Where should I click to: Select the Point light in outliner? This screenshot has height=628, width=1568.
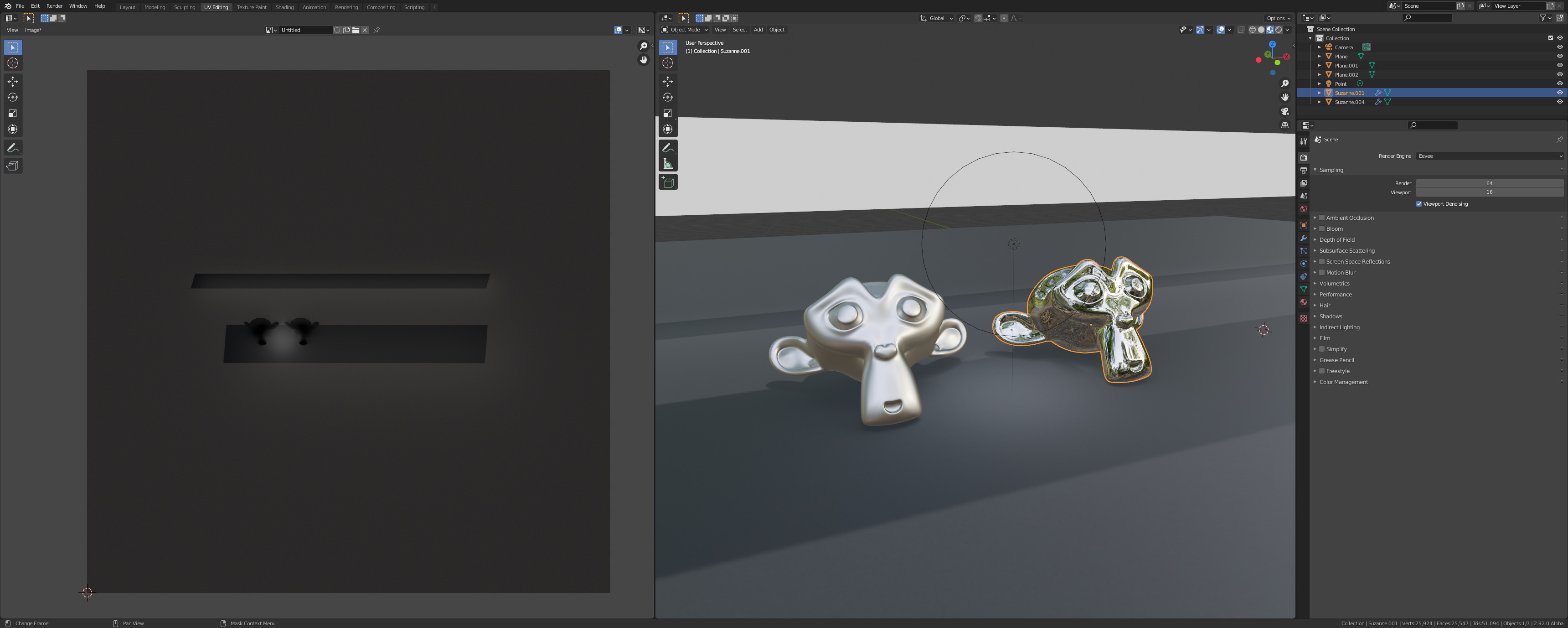tap(1341, 83)
